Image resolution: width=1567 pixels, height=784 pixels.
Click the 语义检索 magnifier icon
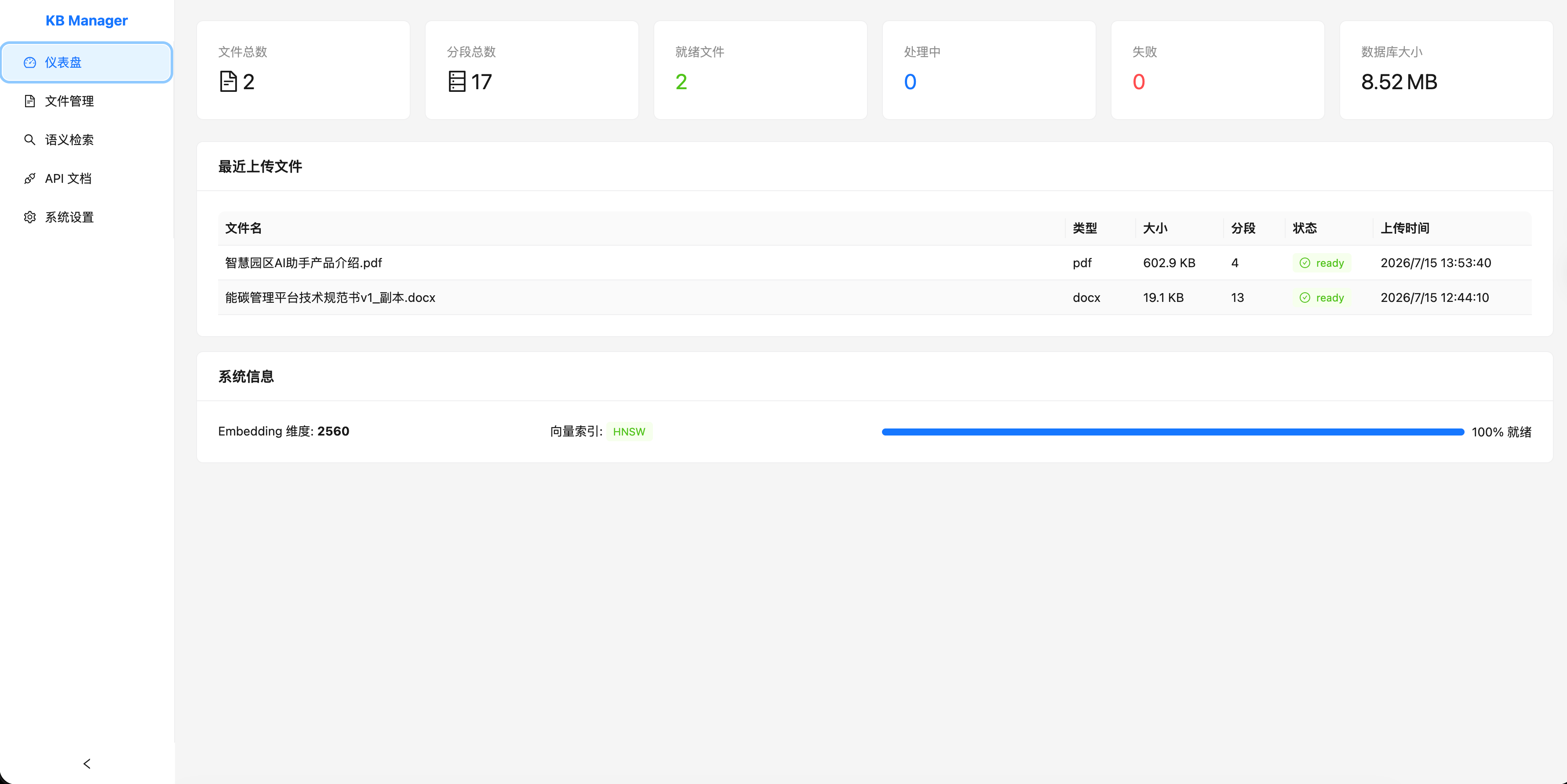(x=30, y=140)
